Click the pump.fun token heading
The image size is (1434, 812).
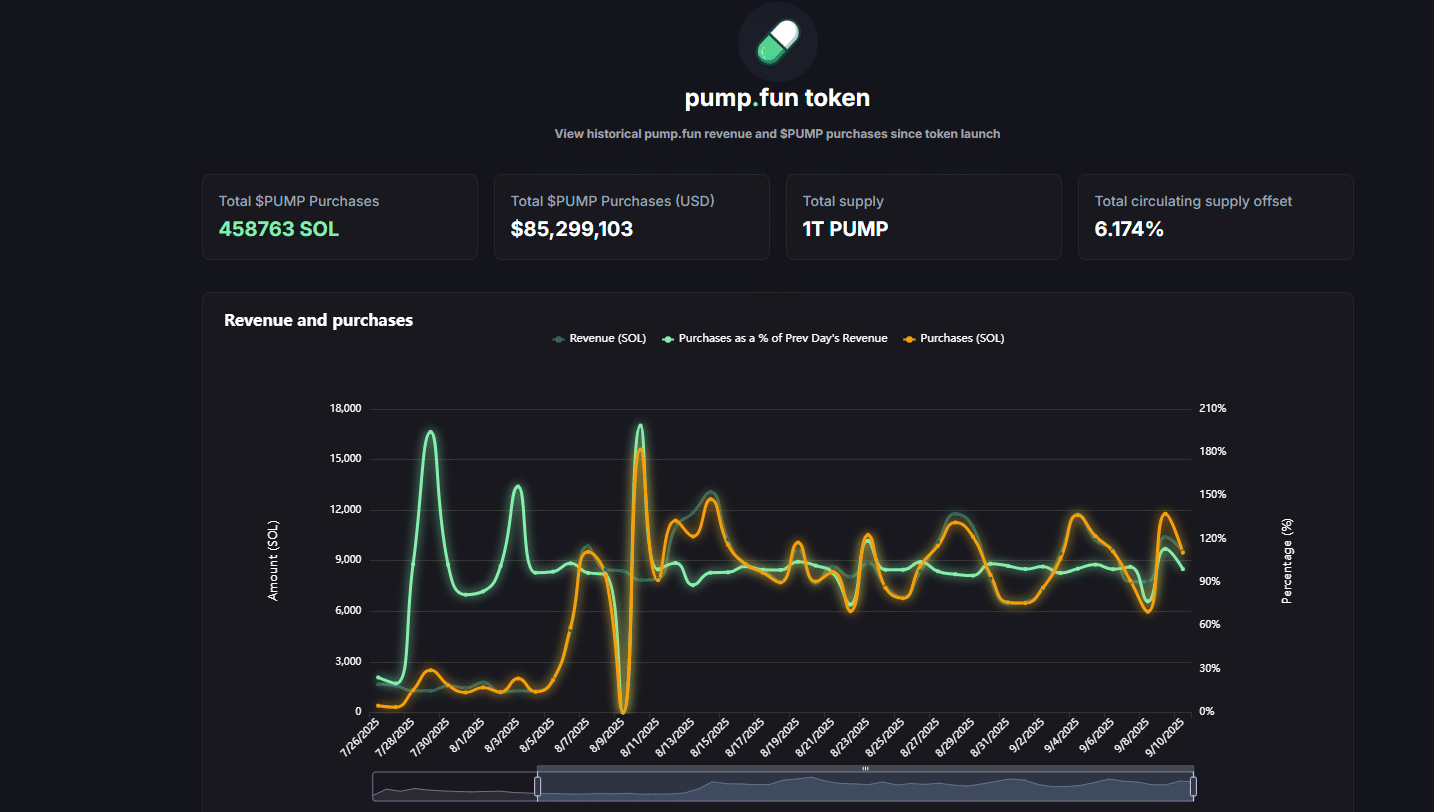click(777, 98)
